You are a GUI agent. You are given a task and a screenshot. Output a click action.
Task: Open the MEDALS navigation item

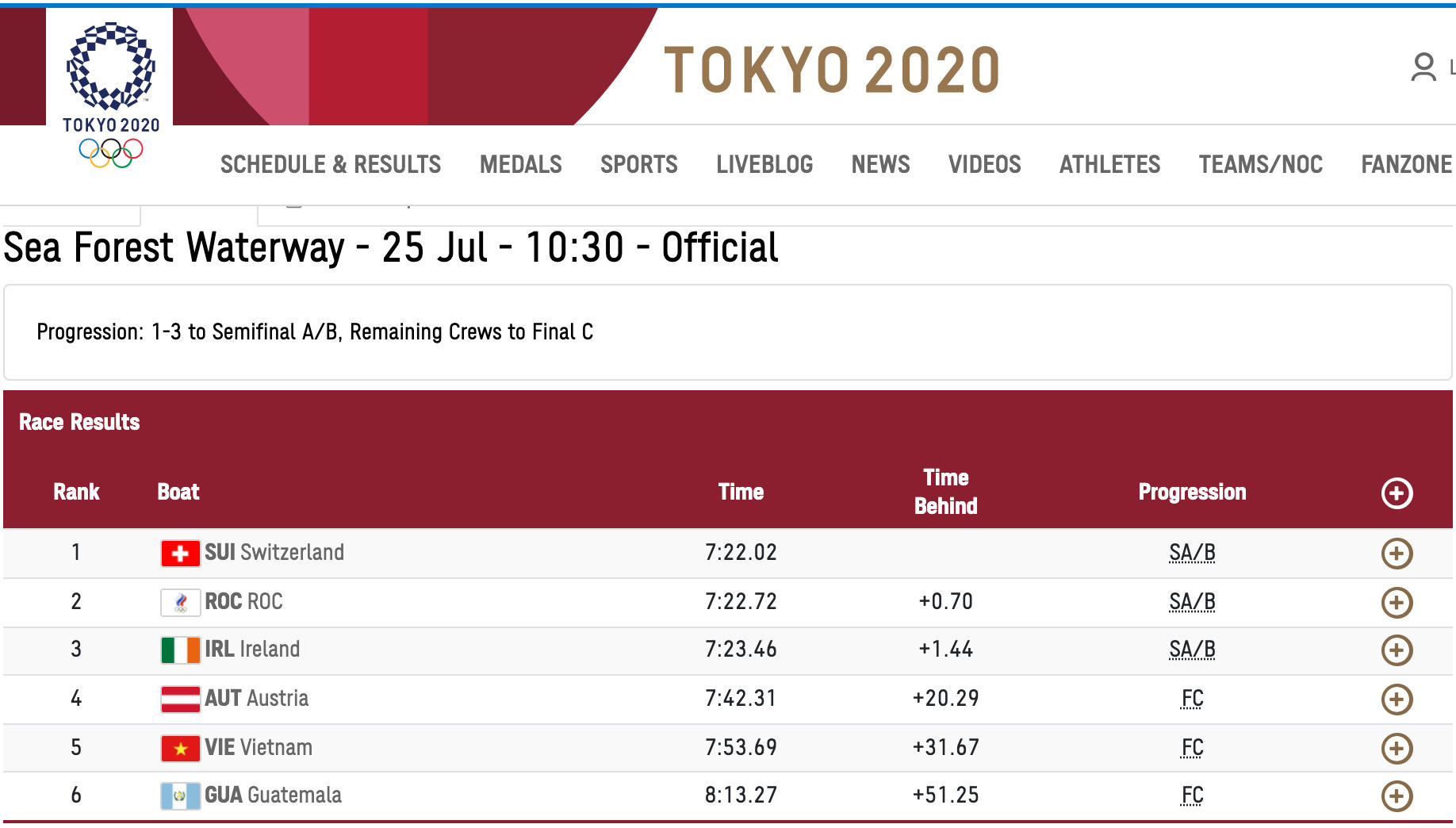coord(521,164)
